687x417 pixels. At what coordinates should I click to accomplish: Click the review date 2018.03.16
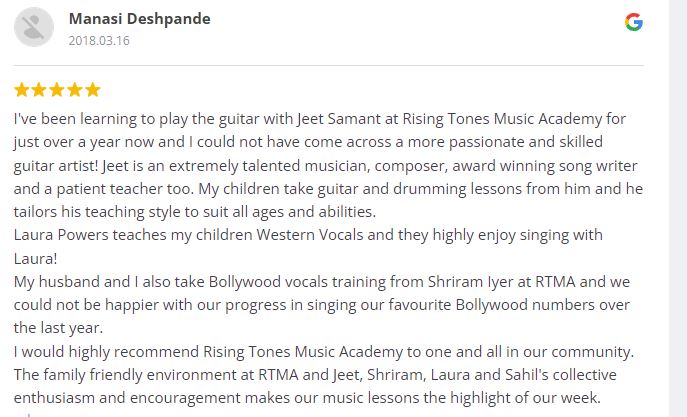[x=99, y=41]
